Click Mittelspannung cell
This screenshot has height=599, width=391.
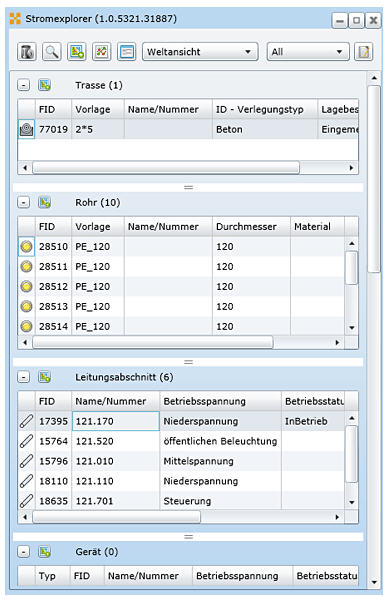(x=220, y=461)
